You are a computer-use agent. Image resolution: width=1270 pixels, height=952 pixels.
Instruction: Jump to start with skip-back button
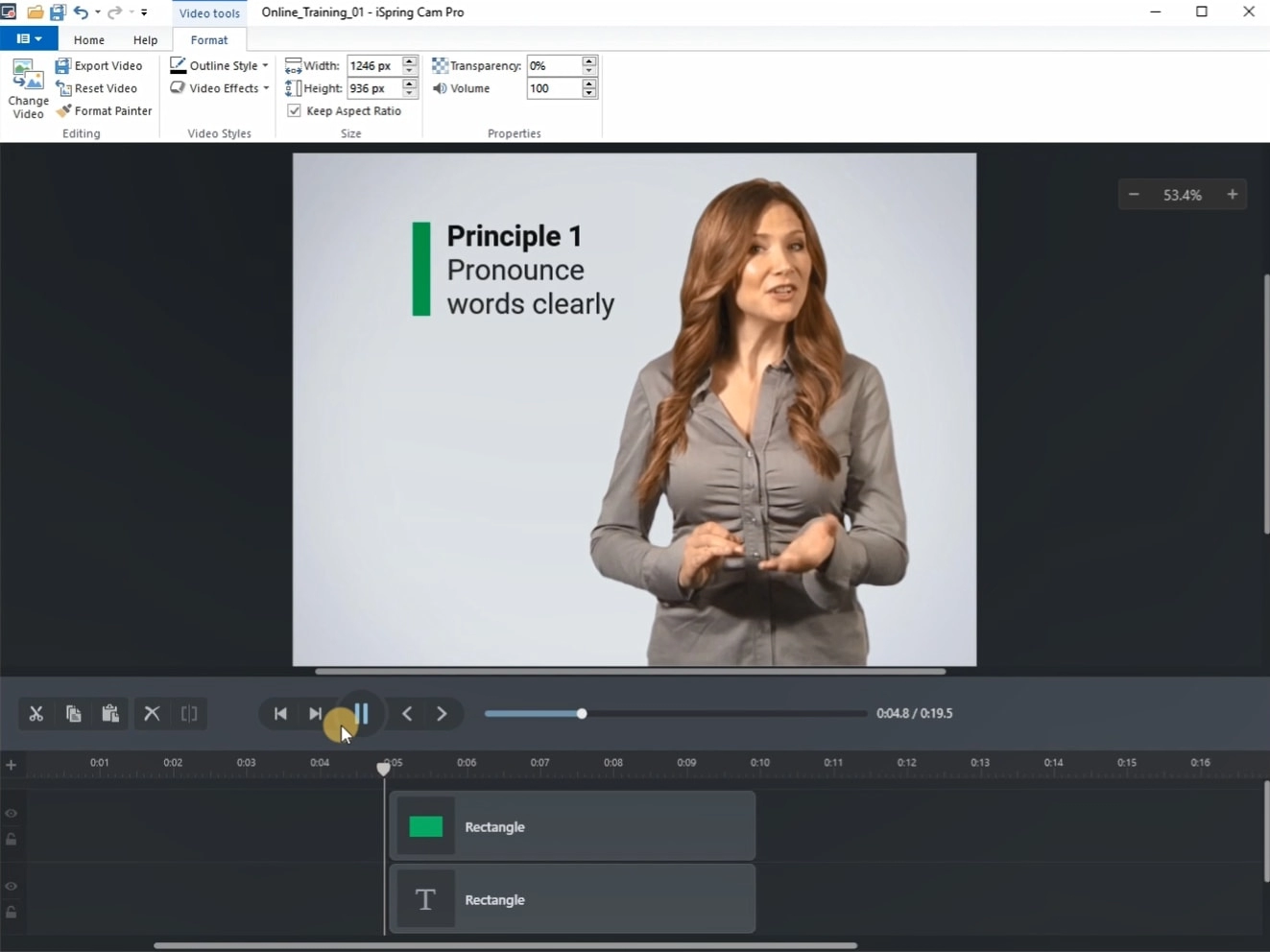point(280,714)
